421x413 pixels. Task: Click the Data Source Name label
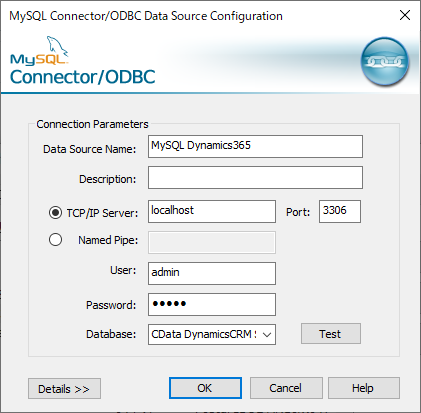point(90,149)
